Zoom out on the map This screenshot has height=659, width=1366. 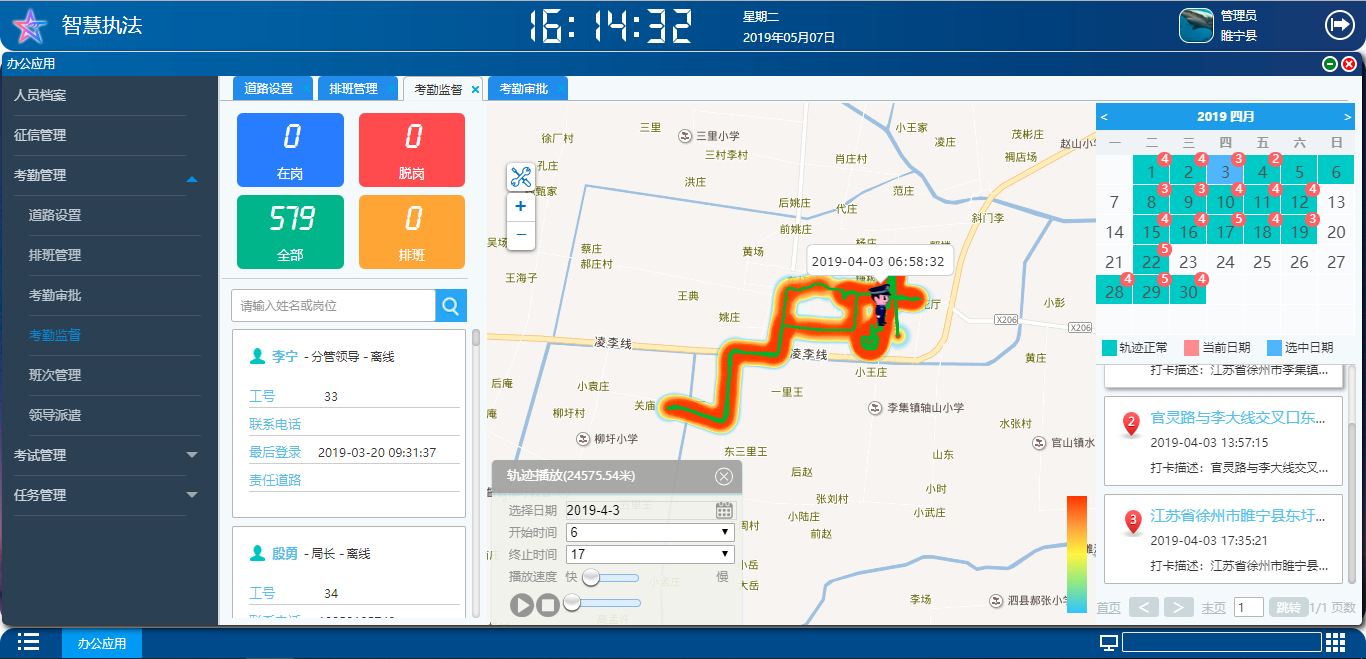pos(520,235)
